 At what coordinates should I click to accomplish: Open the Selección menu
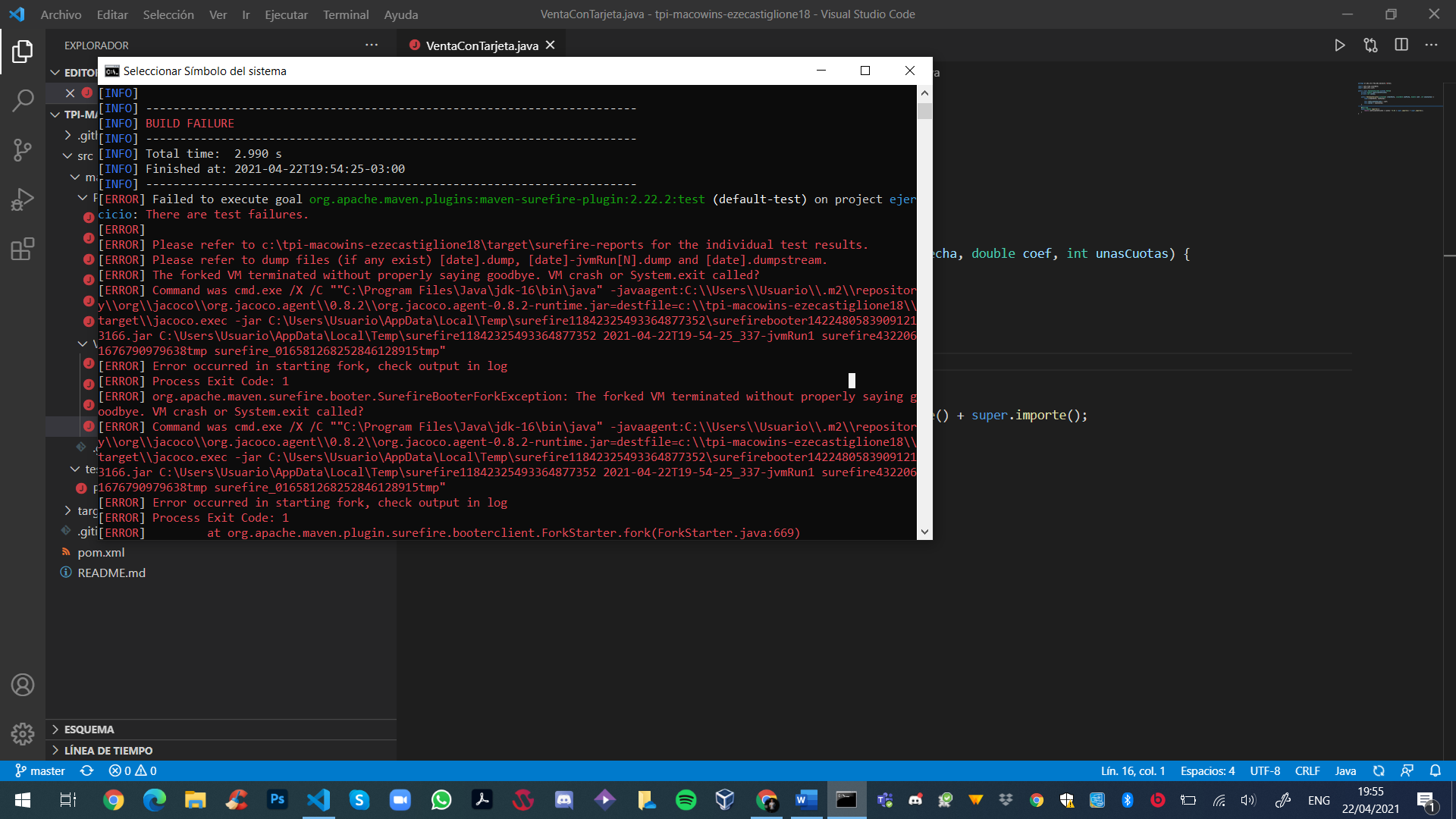(168, 14)
